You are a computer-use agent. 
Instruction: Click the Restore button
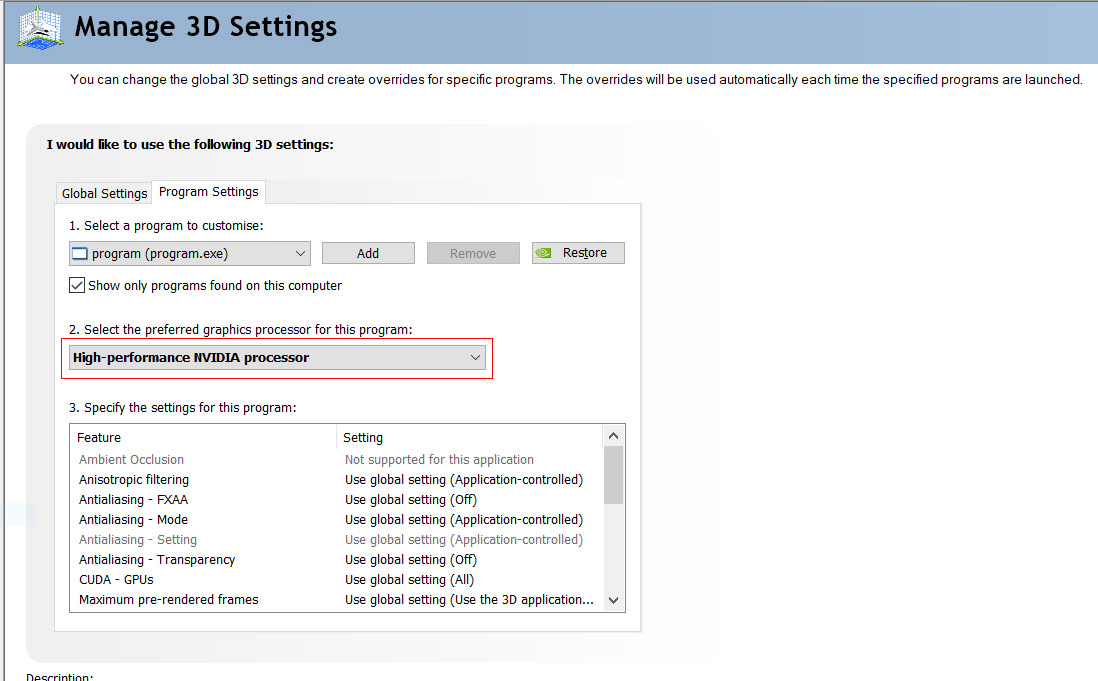578,253
